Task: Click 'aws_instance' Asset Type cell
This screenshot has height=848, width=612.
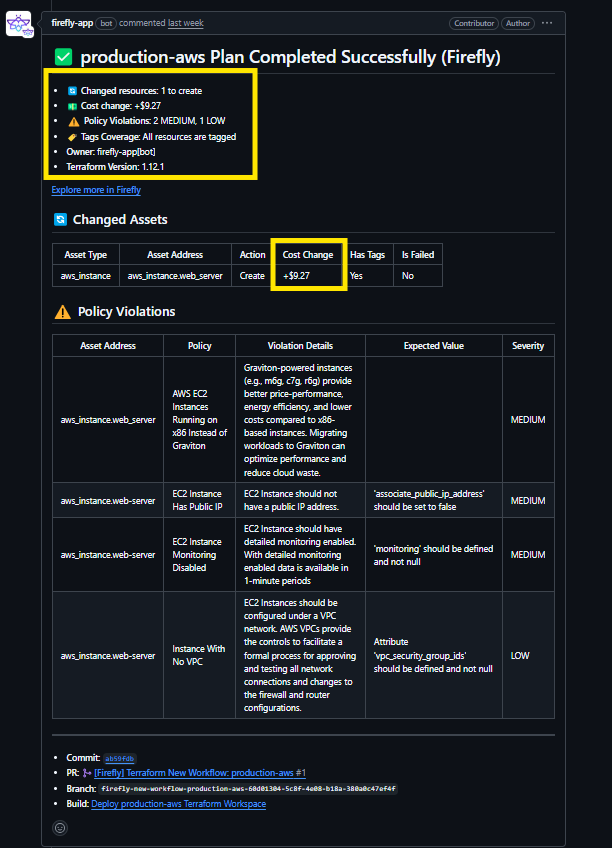Action: (85, 276)
